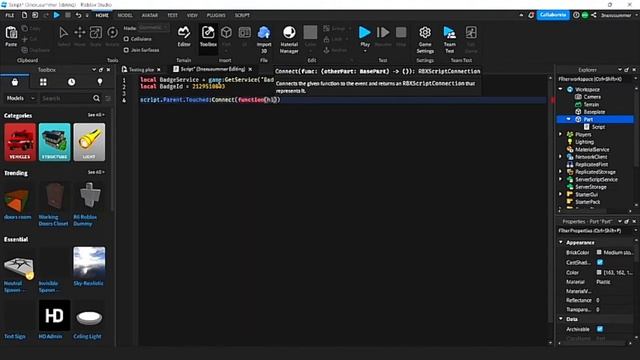Expand the StarterGui node
The width and height of the screenshot is (640, 360).
pos(561,194)
